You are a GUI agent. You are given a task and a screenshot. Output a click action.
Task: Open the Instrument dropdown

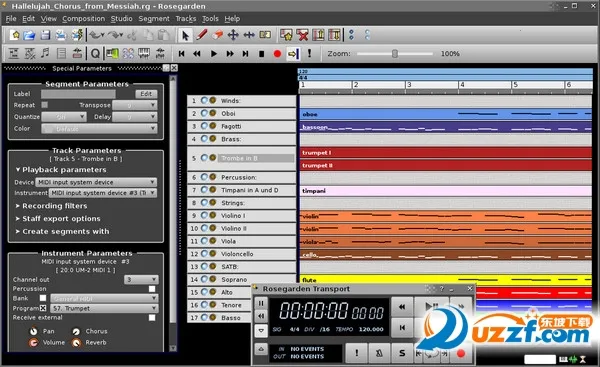(x=103, y=193)
